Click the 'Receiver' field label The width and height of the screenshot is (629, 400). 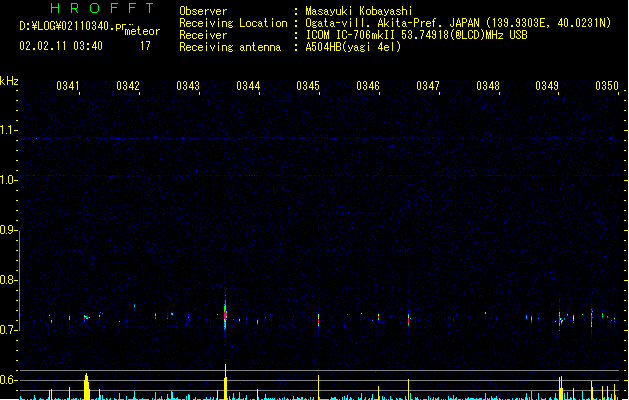203,35
